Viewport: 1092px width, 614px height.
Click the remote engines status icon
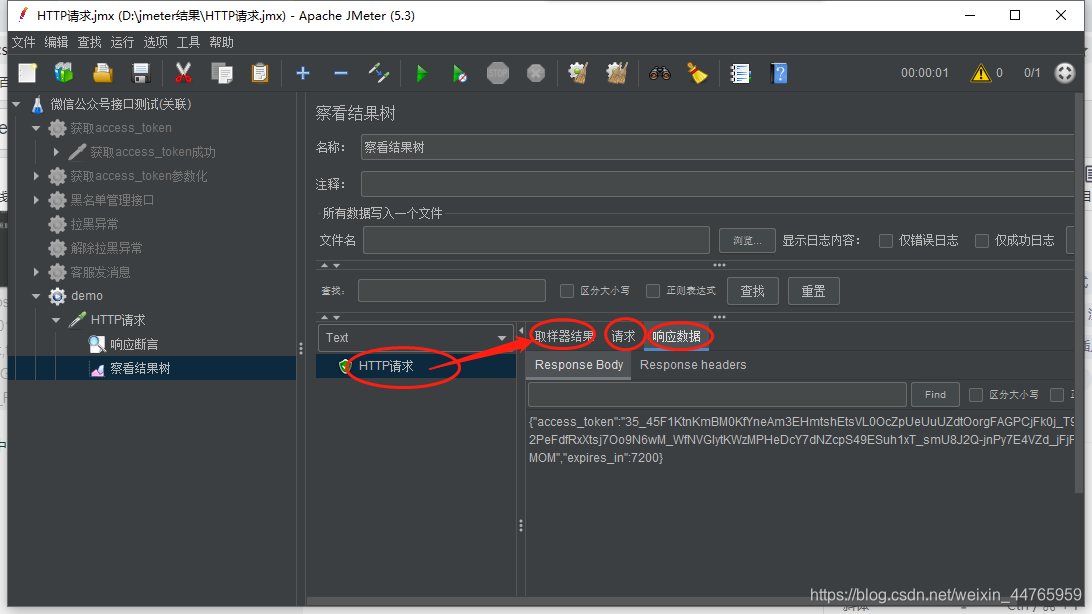[1065, 72]
